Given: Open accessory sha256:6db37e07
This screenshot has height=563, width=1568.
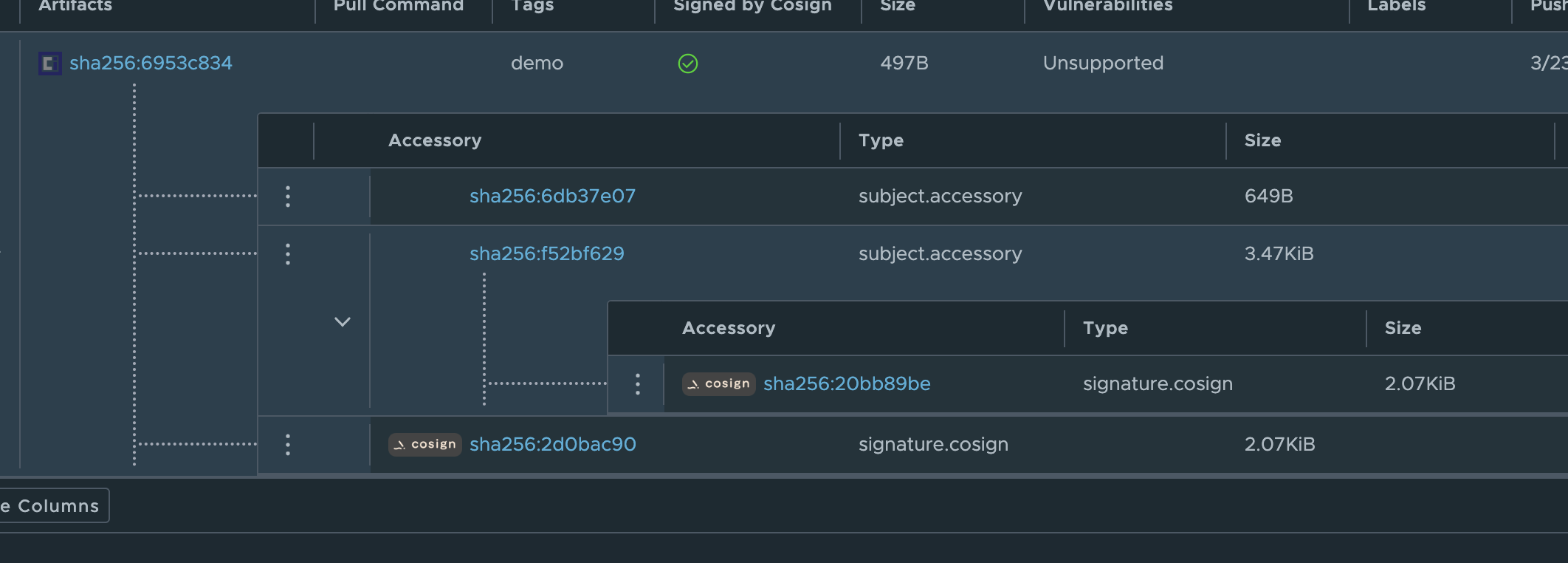Looking at the screenshot, I should coord(552,196).
